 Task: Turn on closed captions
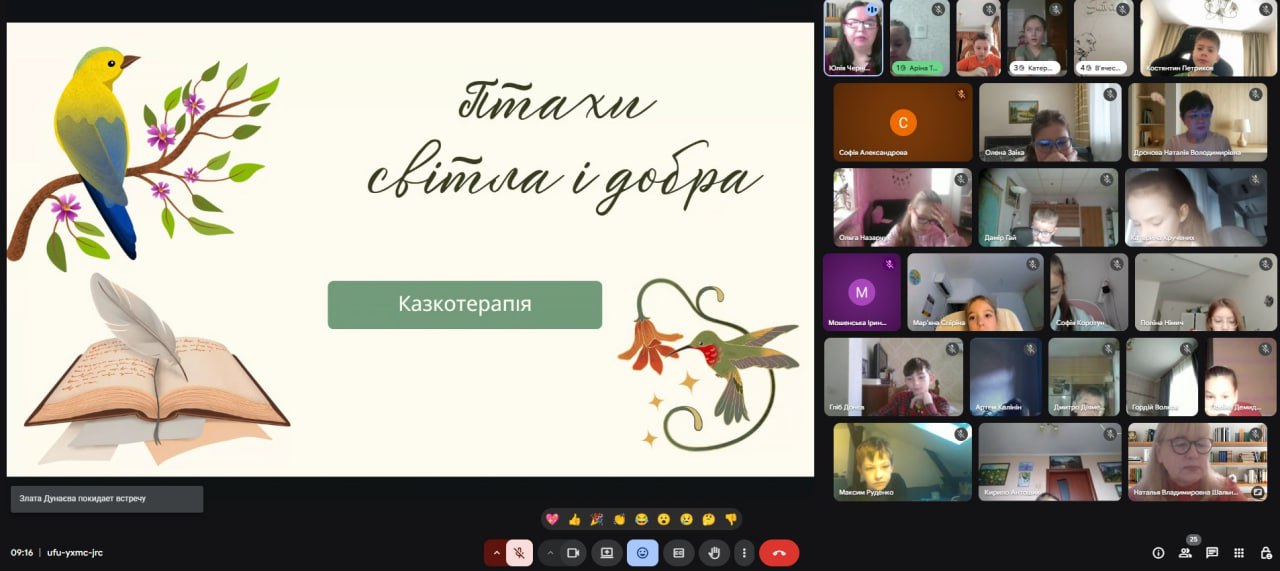(x=678, y=552)
